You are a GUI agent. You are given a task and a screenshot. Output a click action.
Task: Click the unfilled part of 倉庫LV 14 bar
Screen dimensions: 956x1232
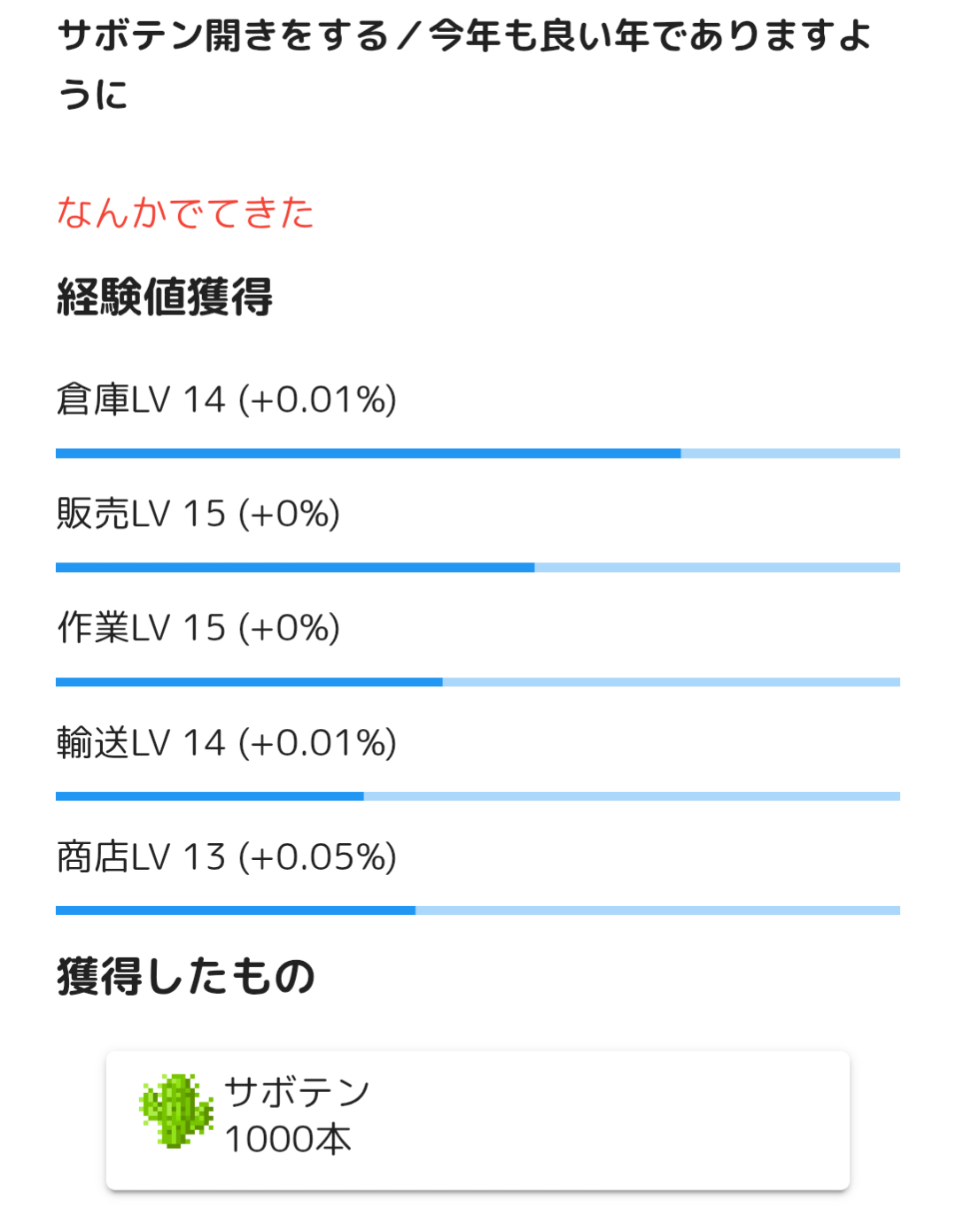coord(789,453)
